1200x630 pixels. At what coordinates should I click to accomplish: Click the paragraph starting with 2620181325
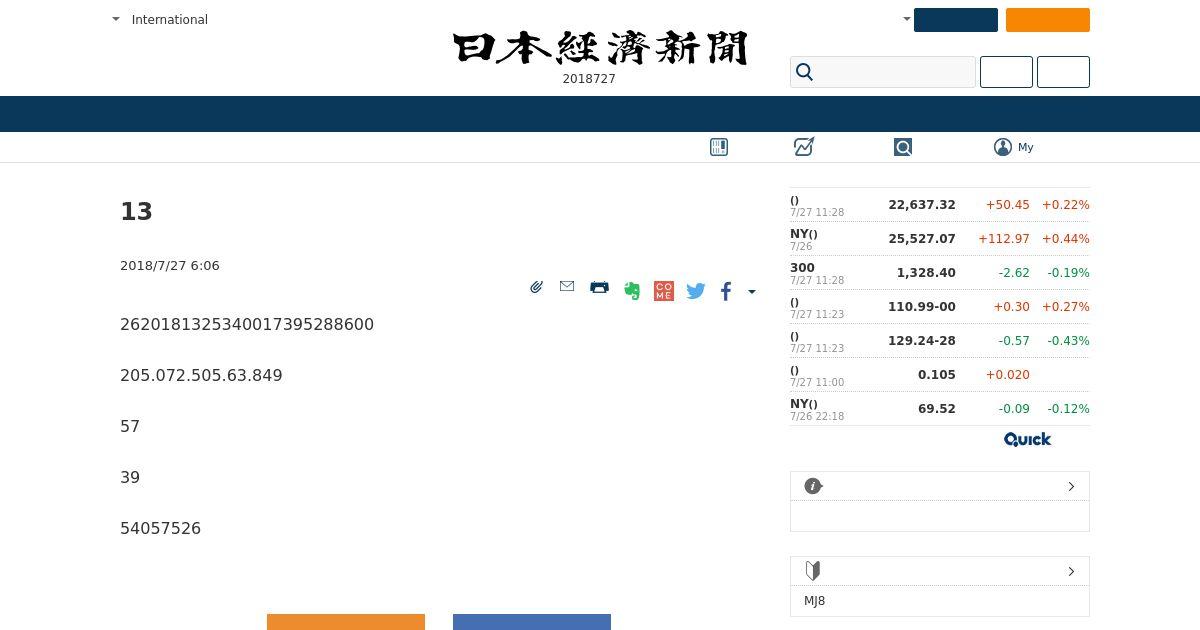coord(247,324)
